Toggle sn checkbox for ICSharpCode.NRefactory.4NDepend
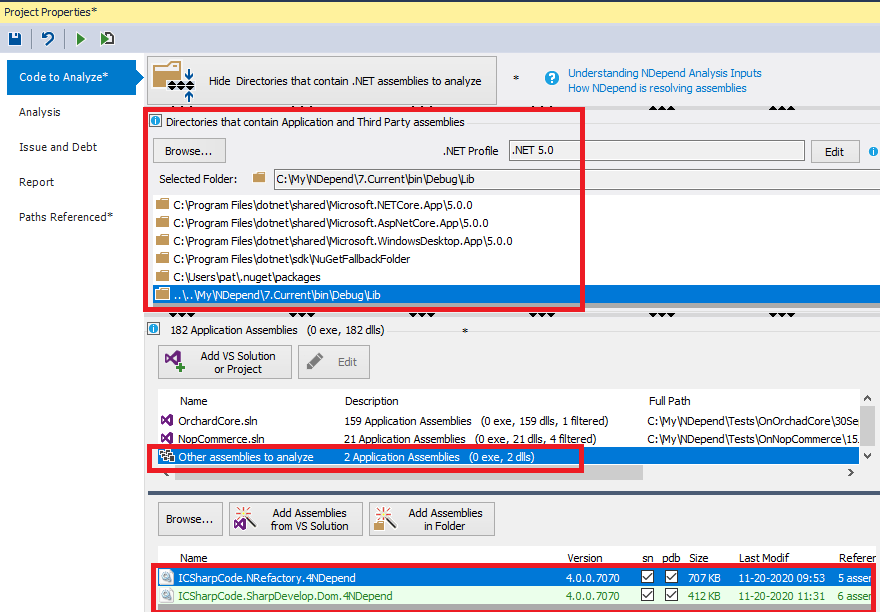The height and width of the screenshot is (612, 880). (x=648, y=577)
